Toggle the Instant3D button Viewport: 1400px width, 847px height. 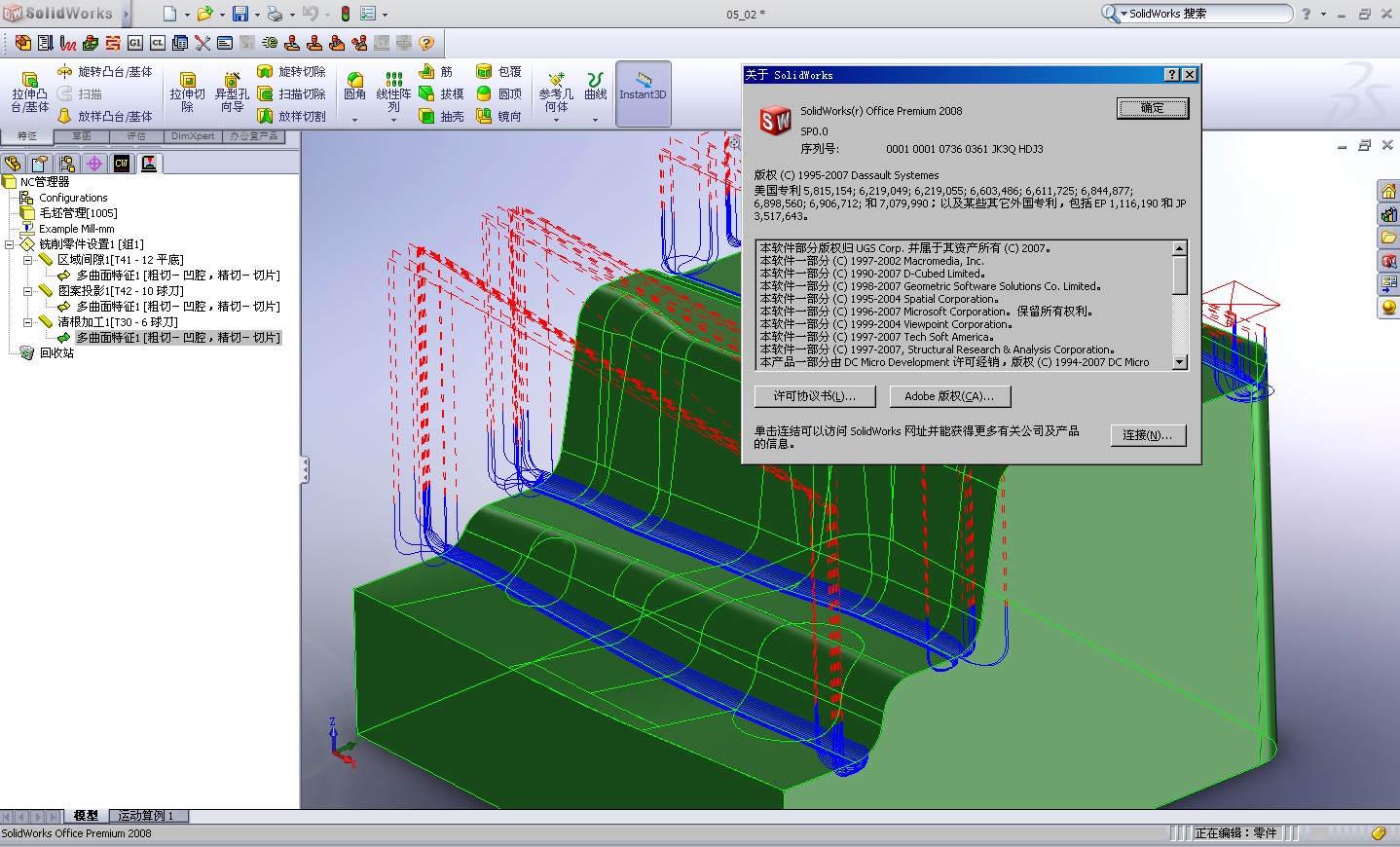tap(643, 92)
